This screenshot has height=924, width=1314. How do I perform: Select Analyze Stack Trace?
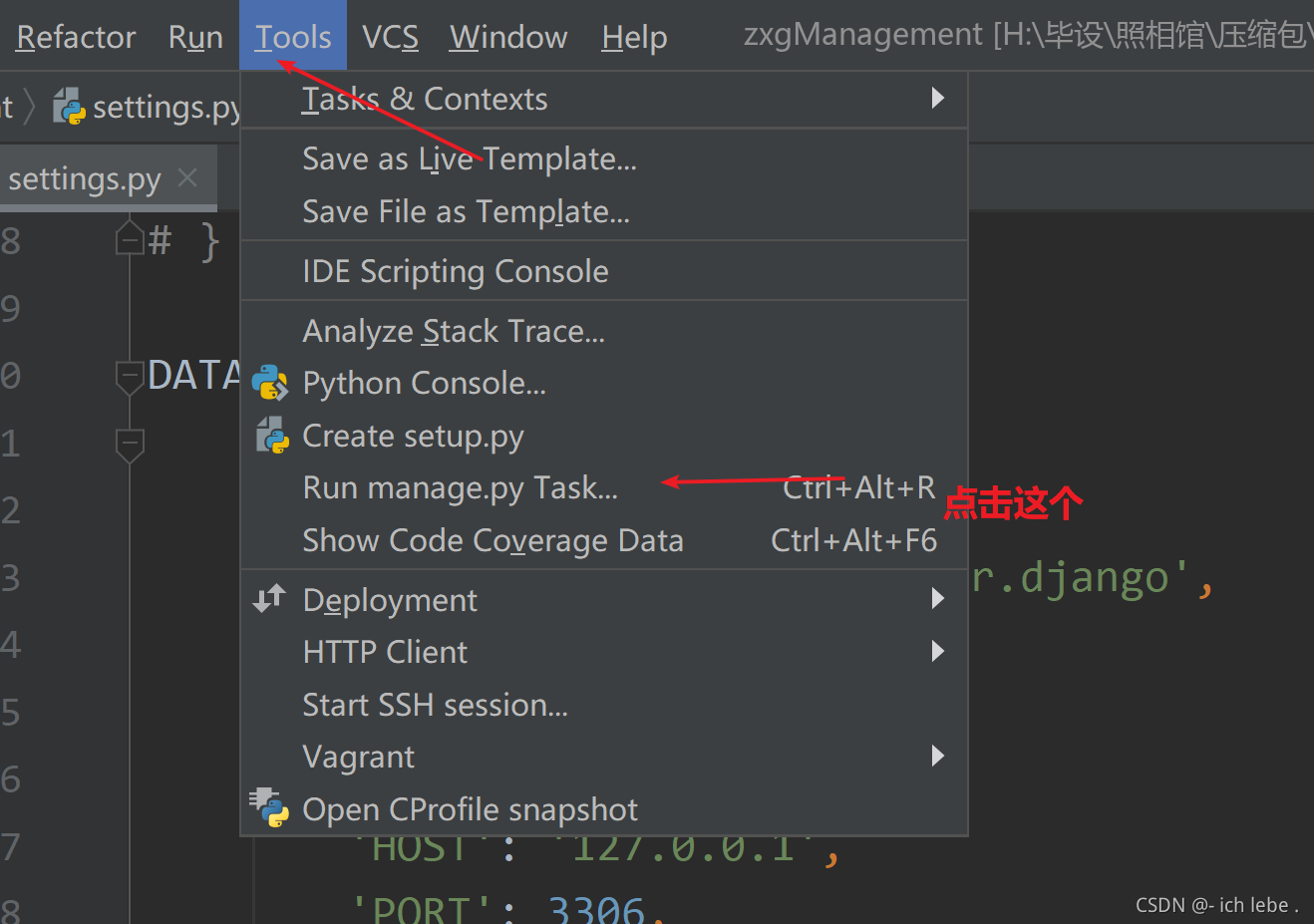coord(604,331)
